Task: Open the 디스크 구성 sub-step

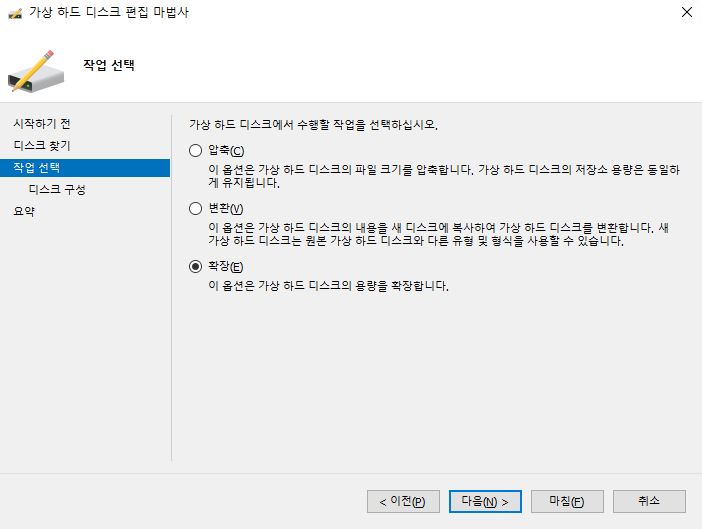Action: (57, 189)
